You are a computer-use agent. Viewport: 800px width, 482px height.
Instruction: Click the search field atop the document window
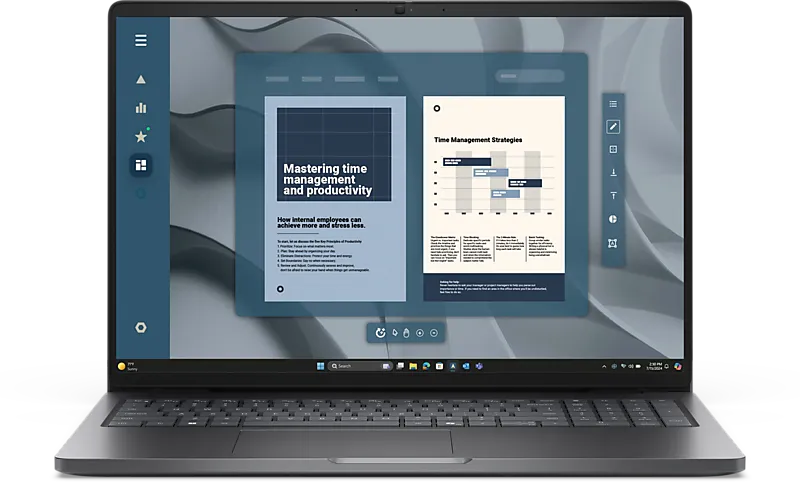pyautogui.click(x=530, y=76)
